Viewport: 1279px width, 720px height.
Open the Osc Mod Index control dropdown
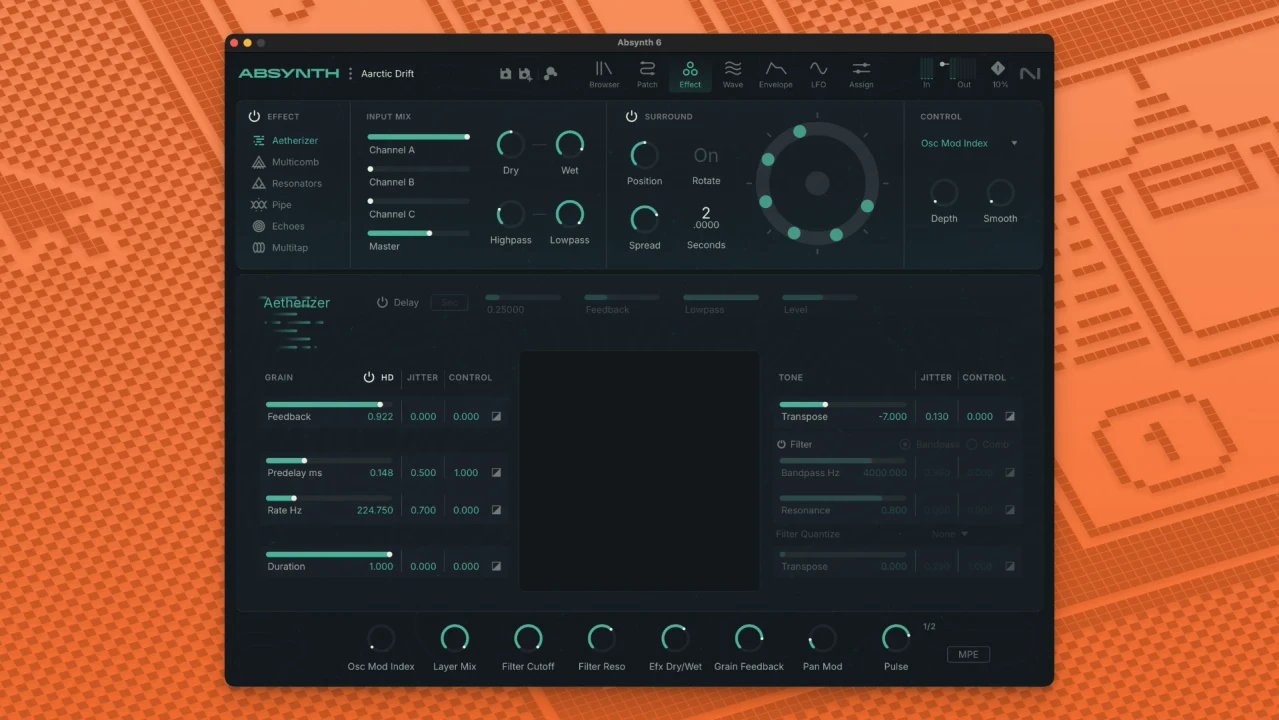click(x=969, y=144)
